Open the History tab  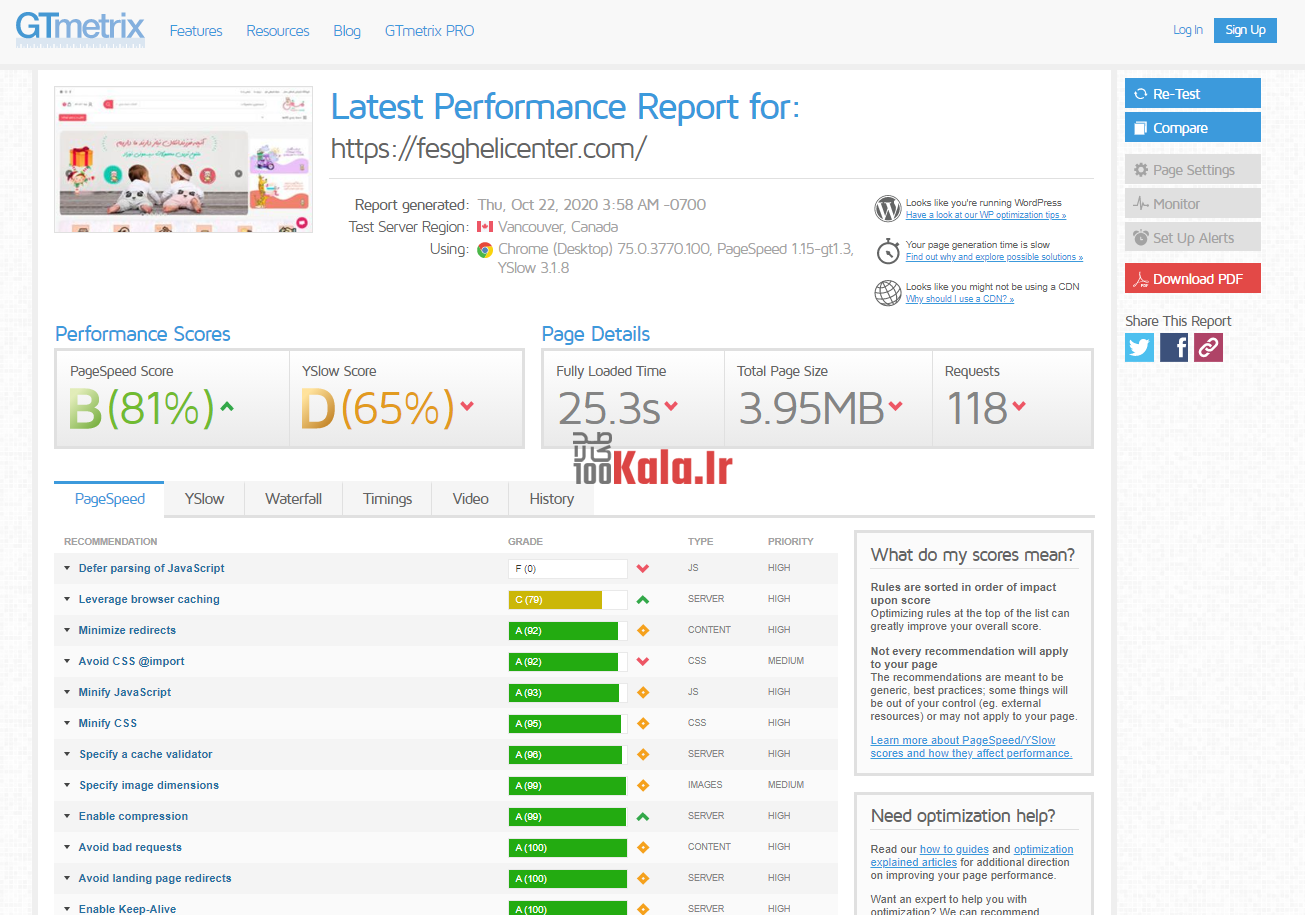coord(552,498)
